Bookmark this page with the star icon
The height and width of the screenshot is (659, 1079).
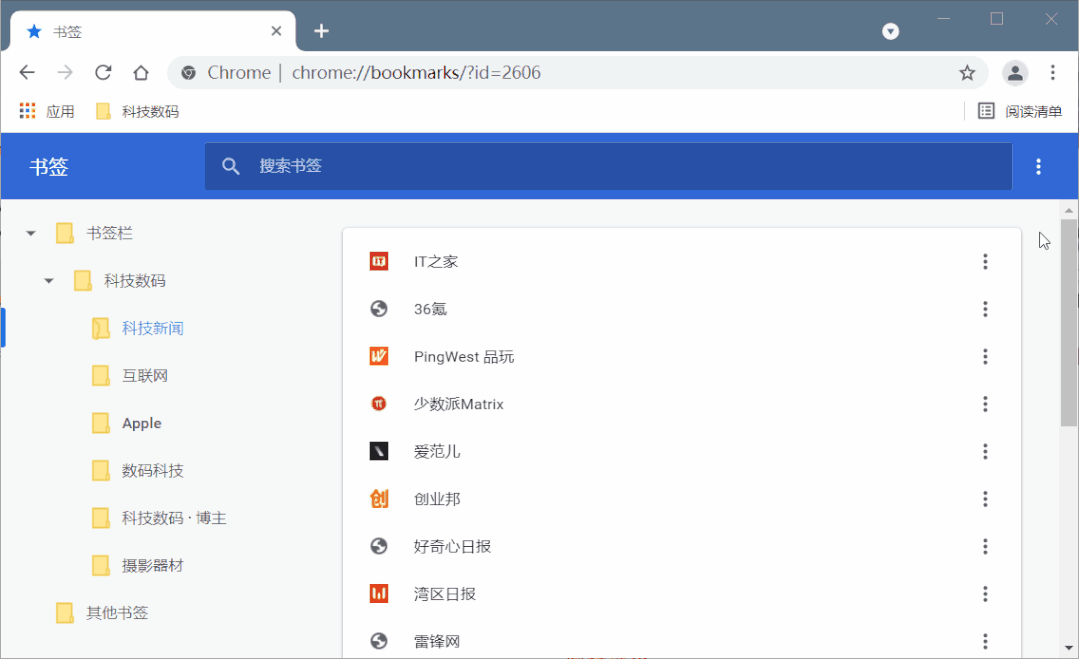967,72
